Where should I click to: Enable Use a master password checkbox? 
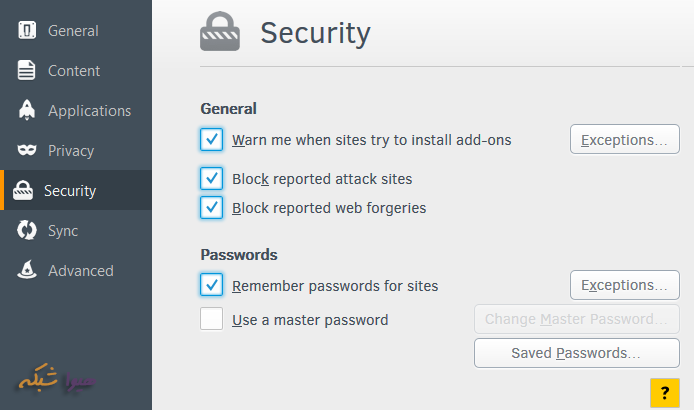click(211, 320)
